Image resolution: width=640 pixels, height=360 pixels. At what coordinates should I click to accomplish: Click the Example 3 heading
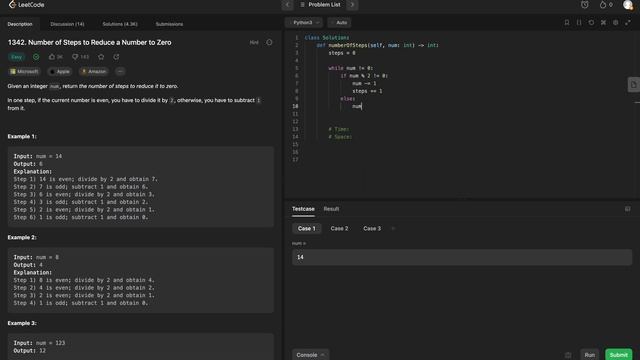coord(22,323)
